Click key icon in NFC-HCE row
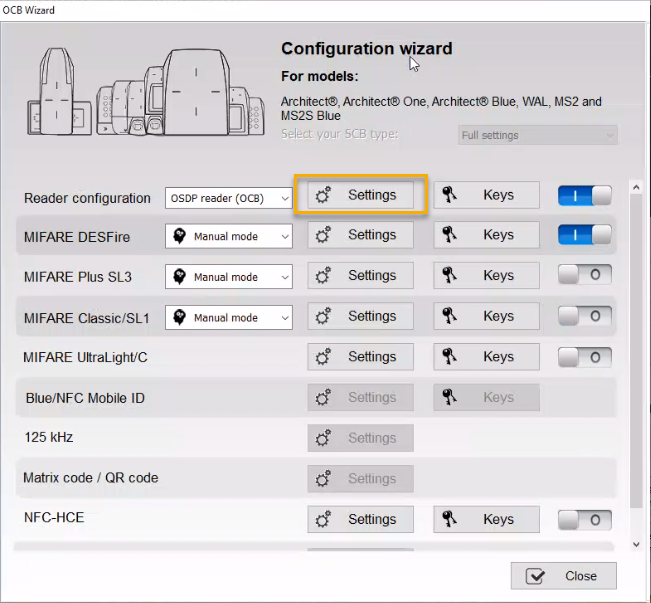The height and width of the screenshot is (603, 651). click(450, 520)
